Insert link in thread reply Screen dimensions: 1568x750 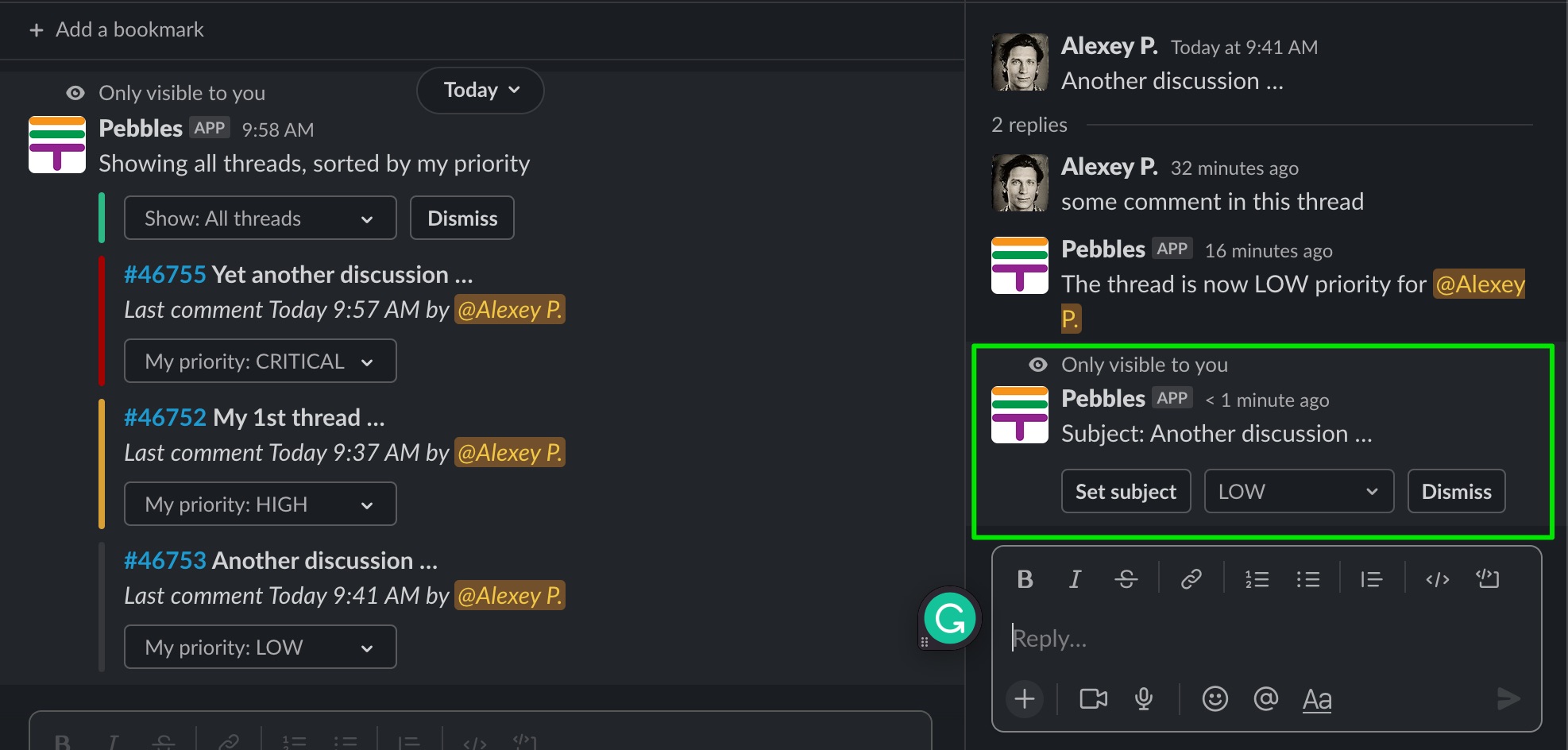[1191, 579]
